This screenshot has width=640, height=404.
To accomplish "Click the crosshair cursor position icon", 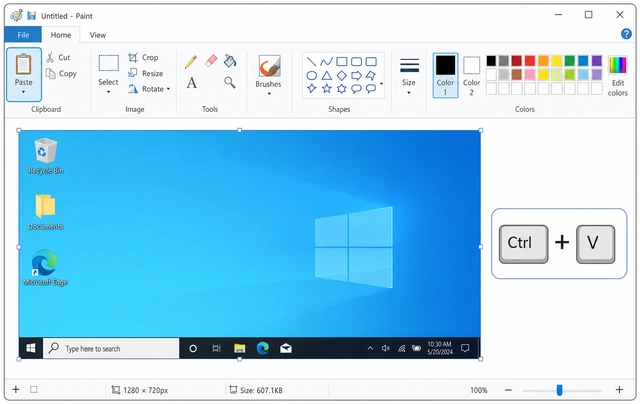I will (16, 390).
